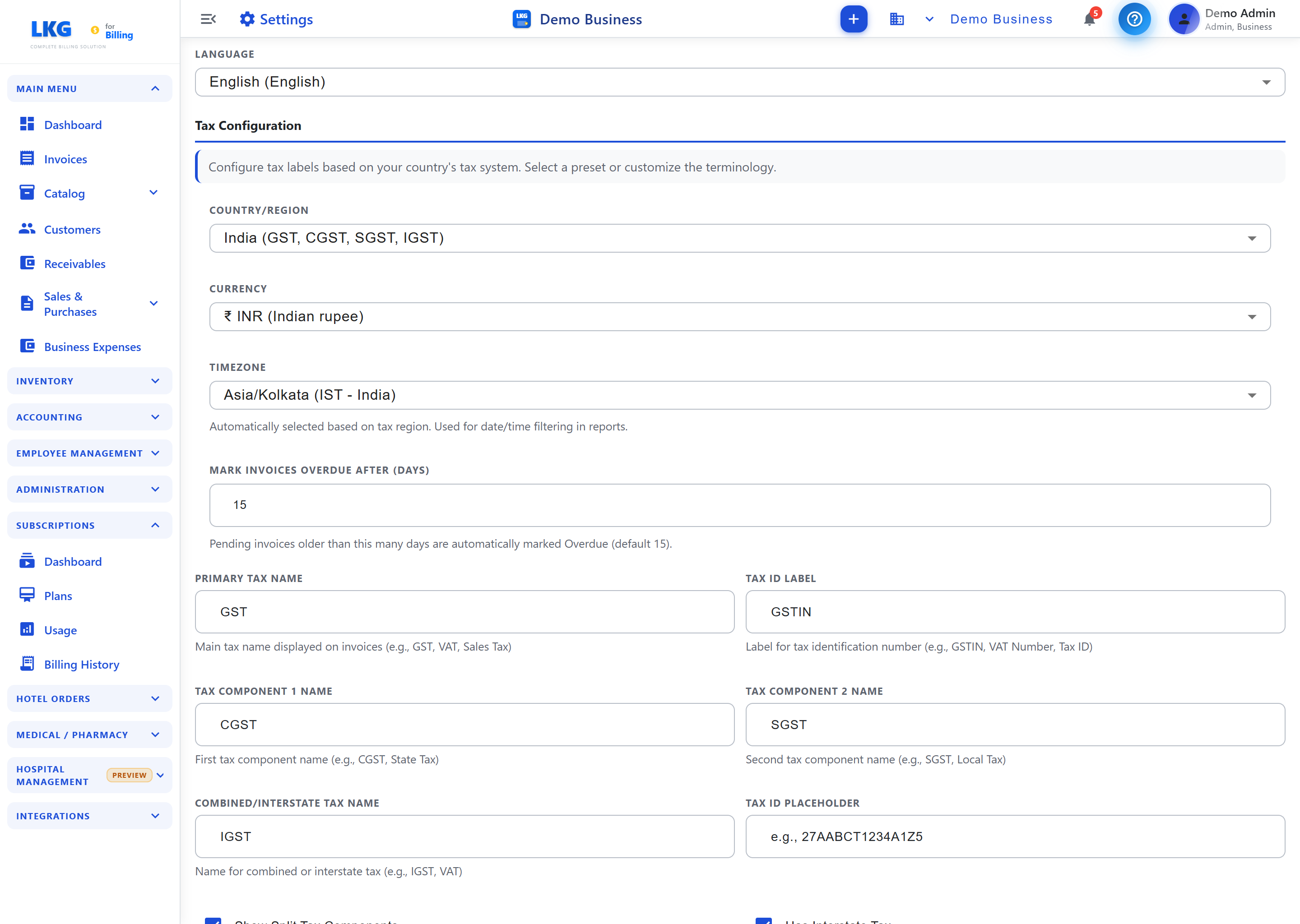Open subscription Plans page

point(58,596)
